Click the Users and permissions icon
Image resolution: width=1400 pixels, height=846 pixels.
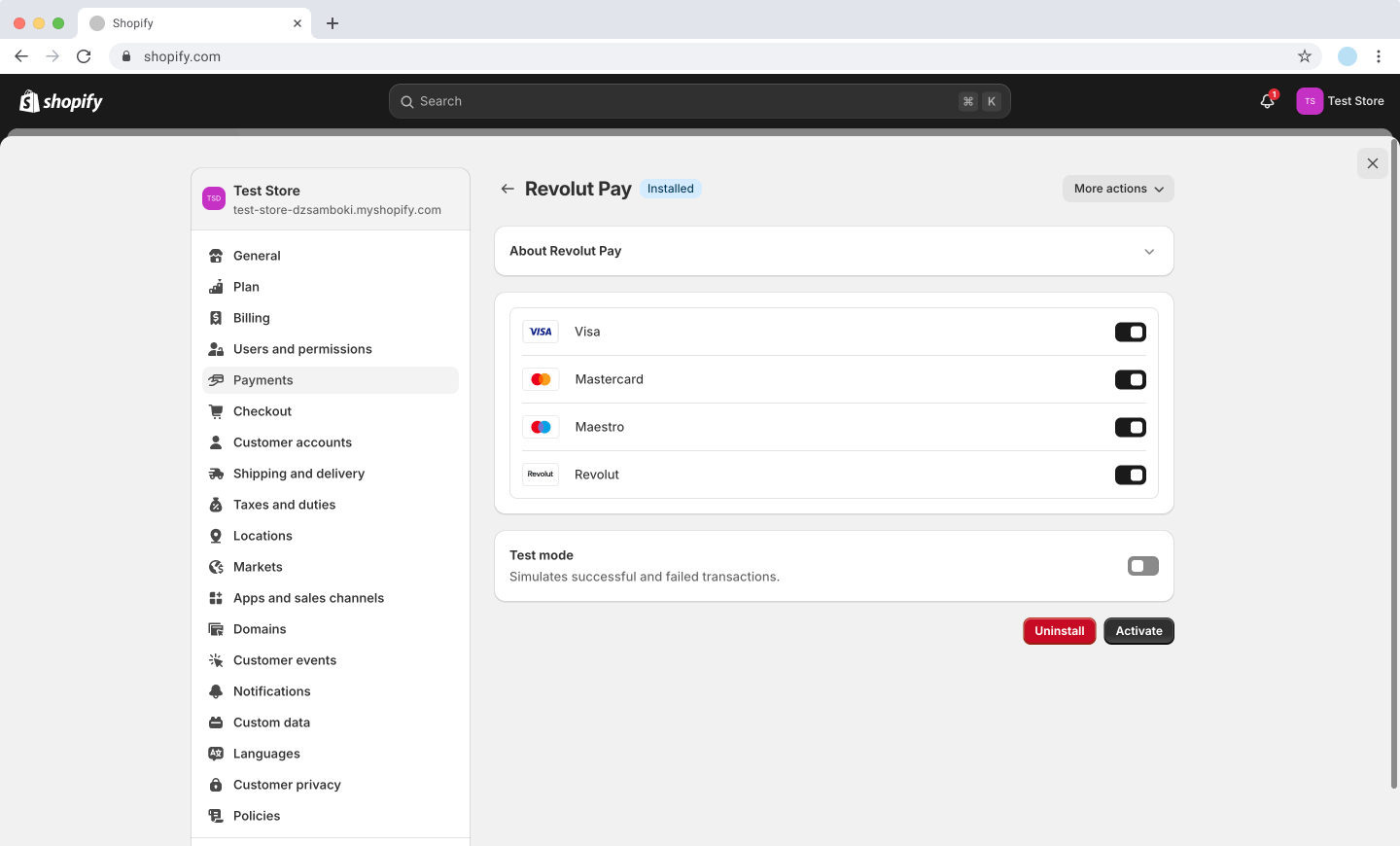pyautogui.click(x=216, y=349)
